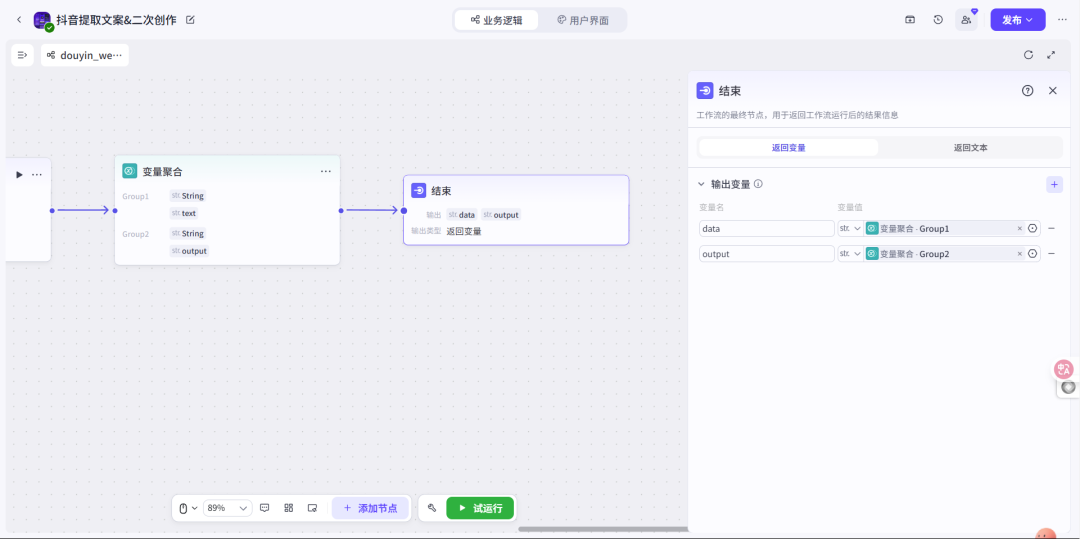Screen dimensions: 1080x539
Task: Open the variable selector icon for Group2
Action: [1032, 254]
